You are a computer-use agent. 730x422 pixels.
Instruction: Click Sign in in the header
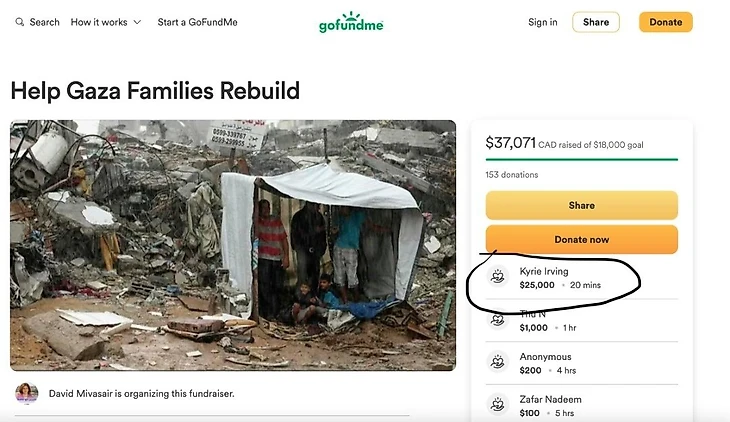pyautogui.click(x=542, y=22)
